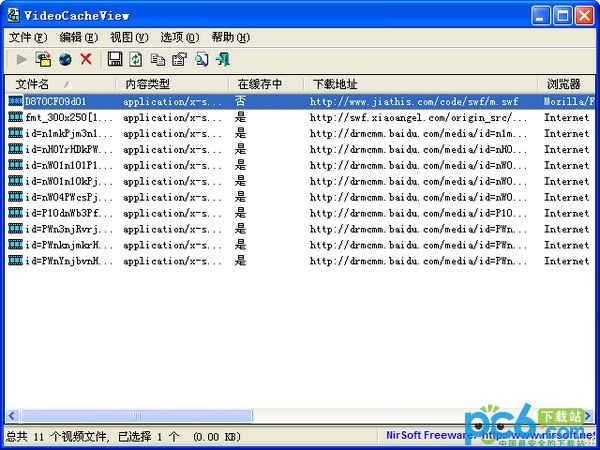Screen dimensions: 600x450
Task: Open the 视图(V) menu
Action: (x=129, y=38)
